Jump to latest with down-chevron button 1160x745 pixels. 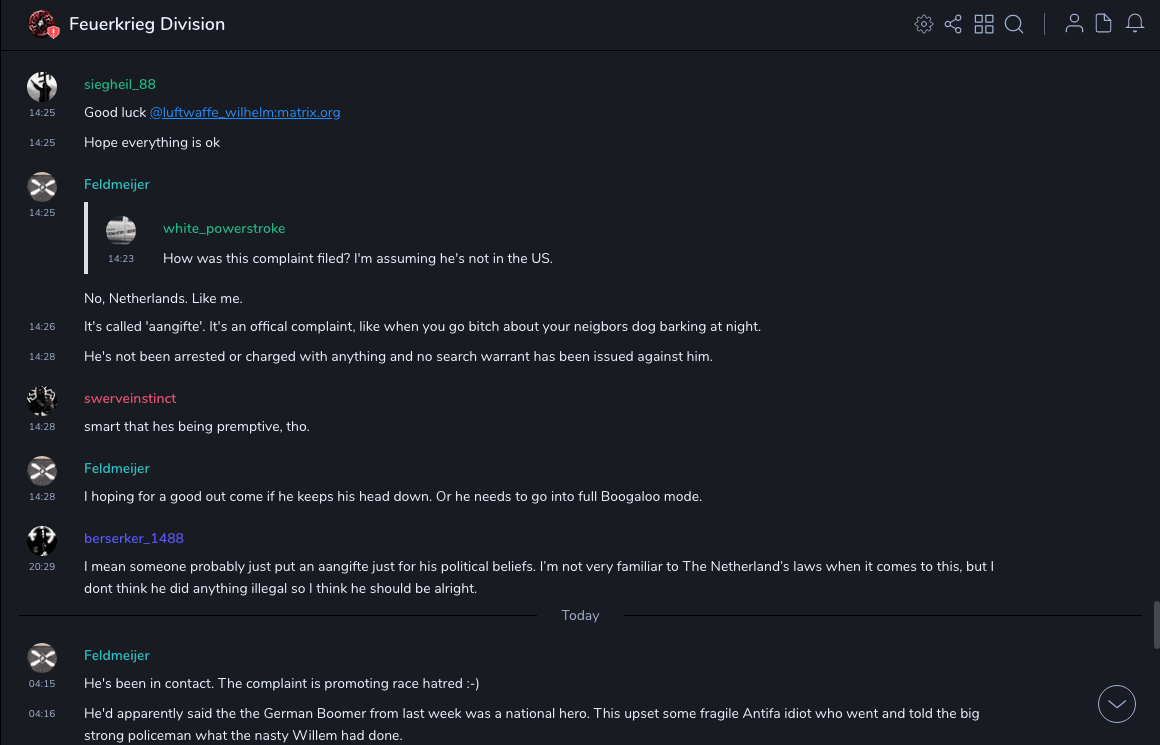pyautogui.click(x=1117, y=704)
